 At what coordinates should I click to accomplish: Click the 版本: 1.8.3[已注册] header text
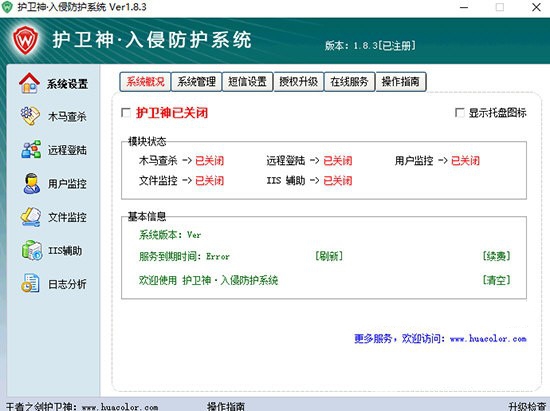[x=370, y=46]
